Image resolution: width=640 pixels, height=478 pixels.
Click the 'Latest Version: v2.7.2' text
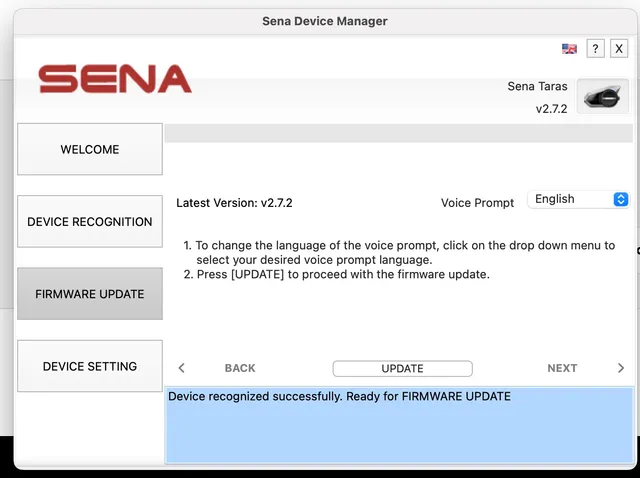234,203
